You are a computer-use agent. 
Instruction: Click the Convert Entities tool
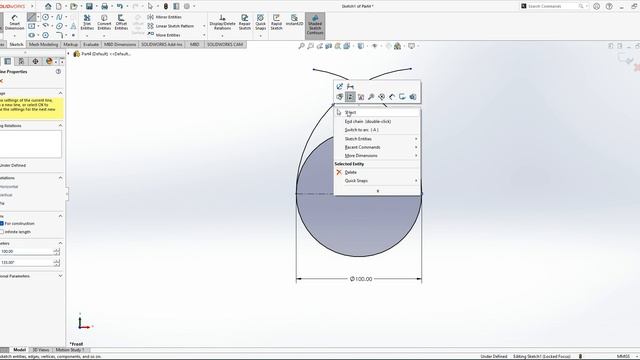[x=104, y=22]
